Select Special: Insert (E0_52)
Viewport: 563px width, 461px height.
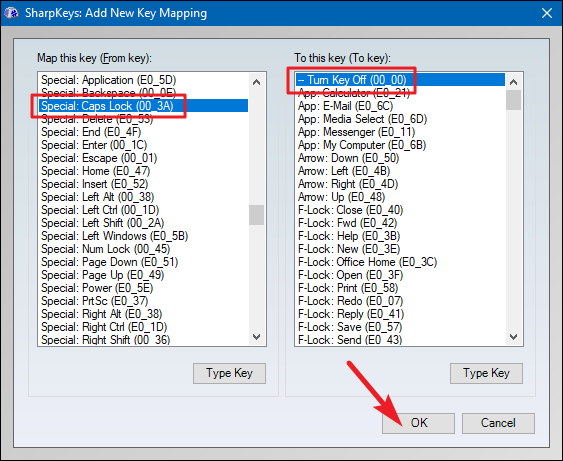click(x=143, y=184)
